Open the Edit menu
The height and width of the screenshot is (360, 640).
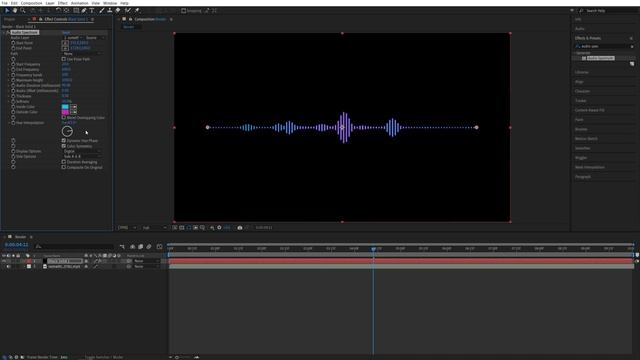(14, 3)
